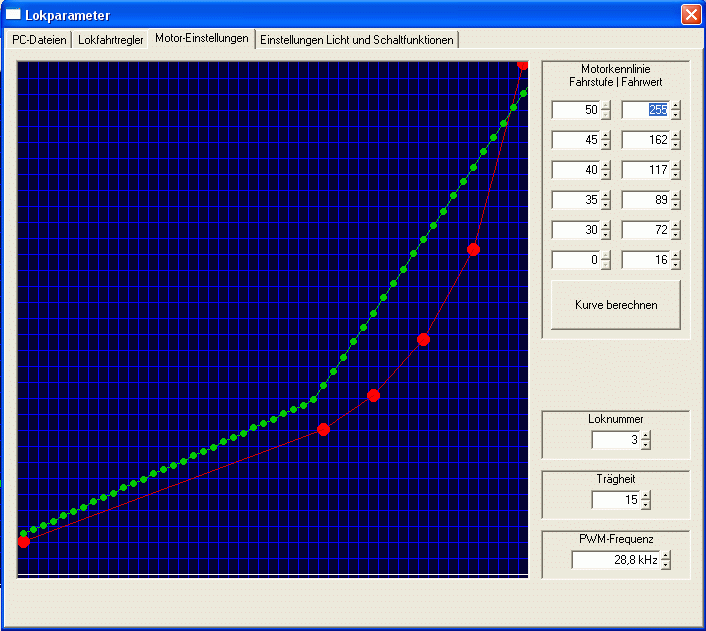Click the Fahrstufe field showing 40
This screenshot has height=631, width=706.
tap(575, 170)
